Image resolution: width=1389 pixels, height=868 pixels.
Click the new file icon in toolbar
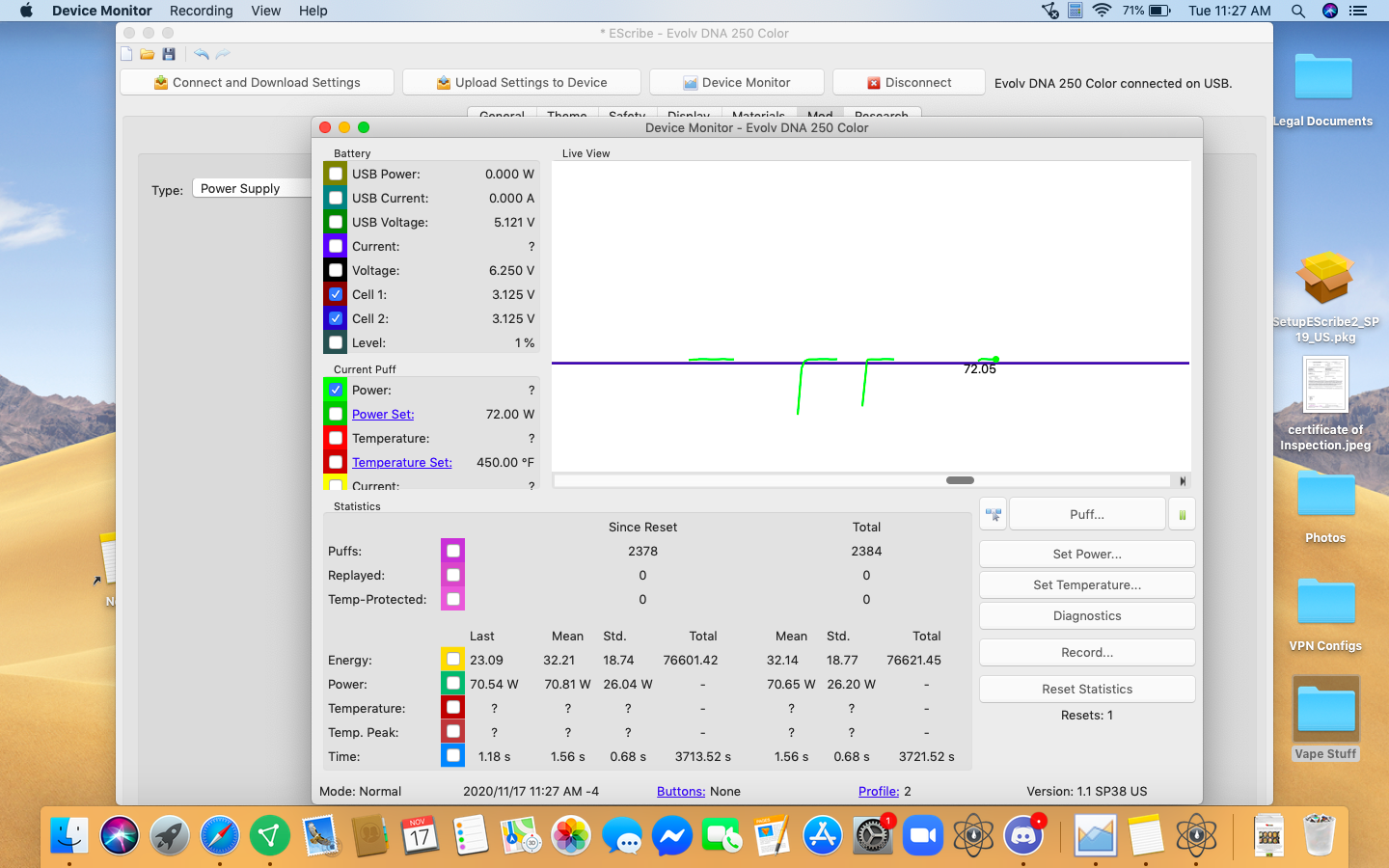tap(126, 54)
